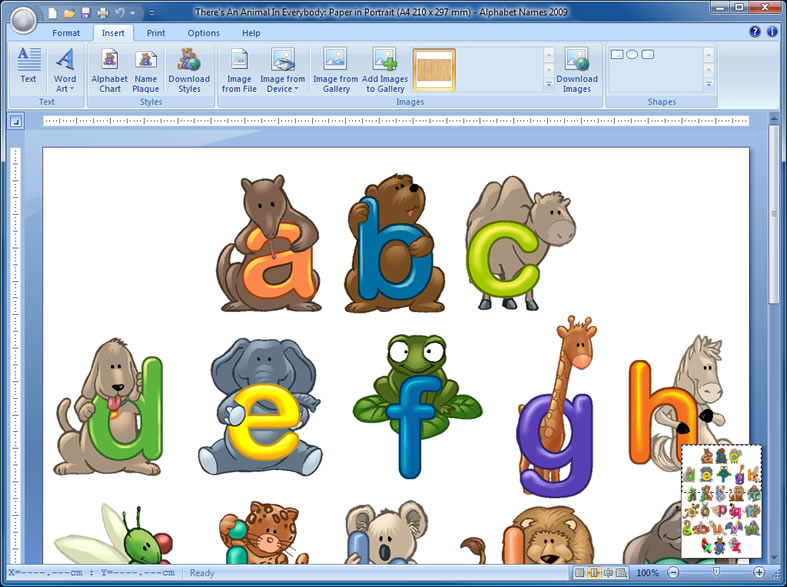The width and height of the screenshot is (787, 587).
Task: Expand the full Images gallery list
Action: click(x=549, y=85)
